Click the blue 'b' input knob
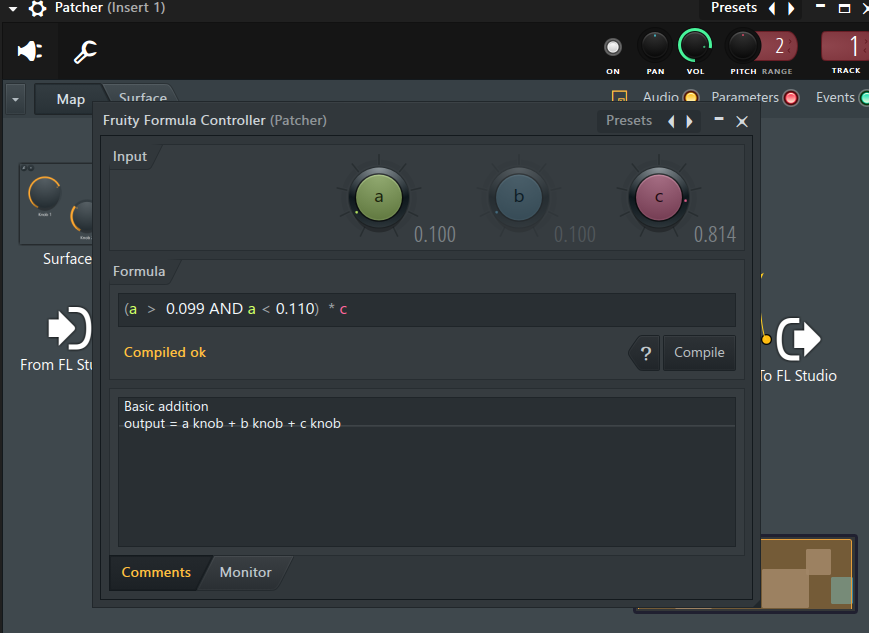 tap(519, 197)
